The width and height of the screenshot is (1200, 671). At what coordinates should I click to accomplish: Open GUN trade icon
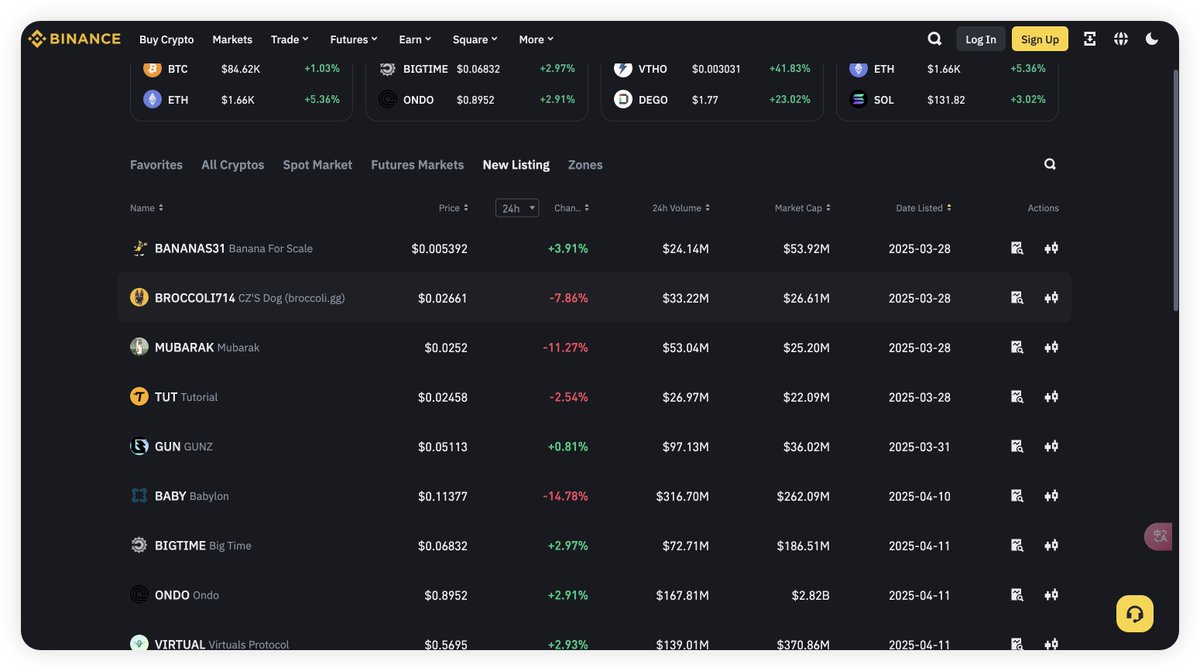click(1051, 446)
